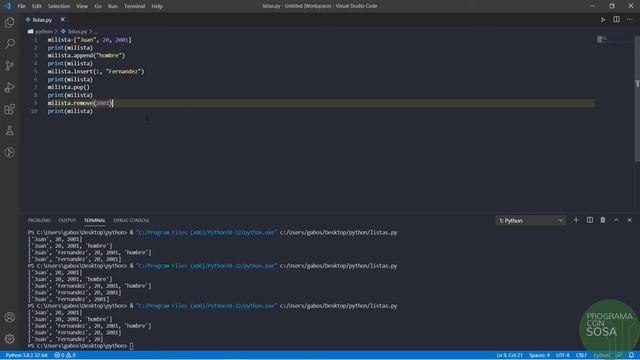Open the View menu

click(82, 6)
